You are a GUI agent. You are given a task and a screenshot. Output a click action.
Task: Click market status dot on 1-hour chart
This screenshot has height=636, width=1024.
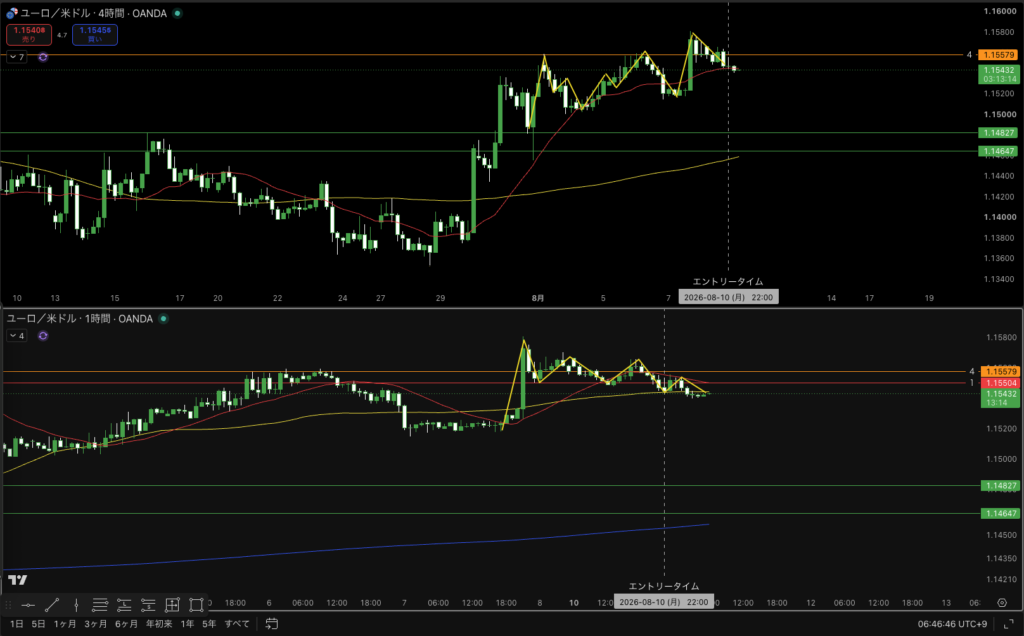coord(164,319)
